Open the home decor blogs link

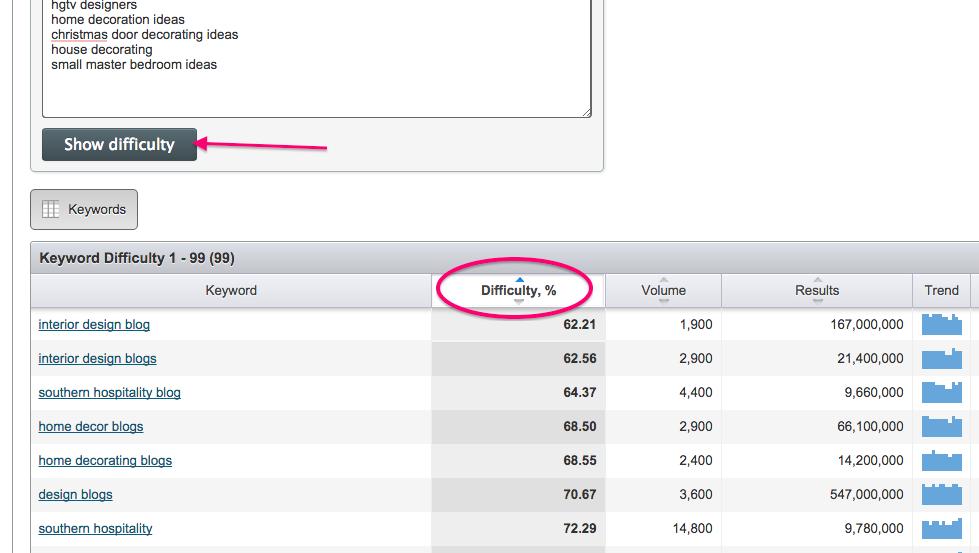point(90,426)
